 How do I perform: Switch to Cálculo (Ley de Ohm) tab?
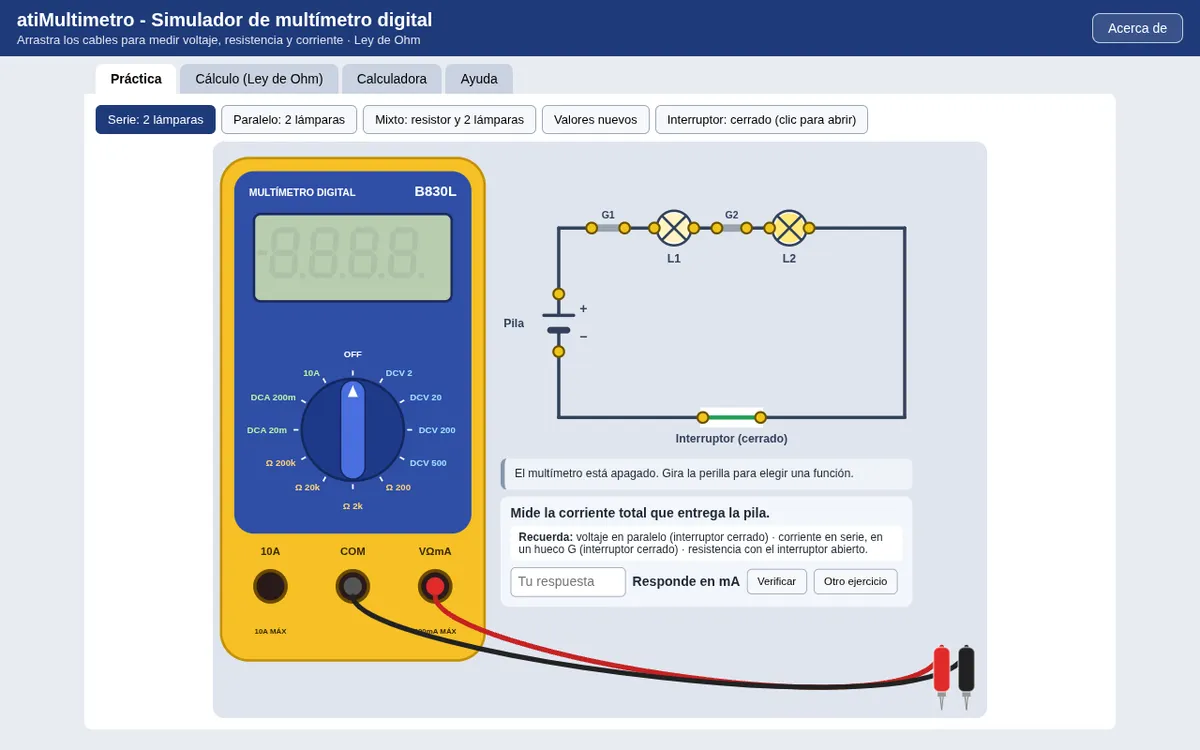[x=259, y=79]
